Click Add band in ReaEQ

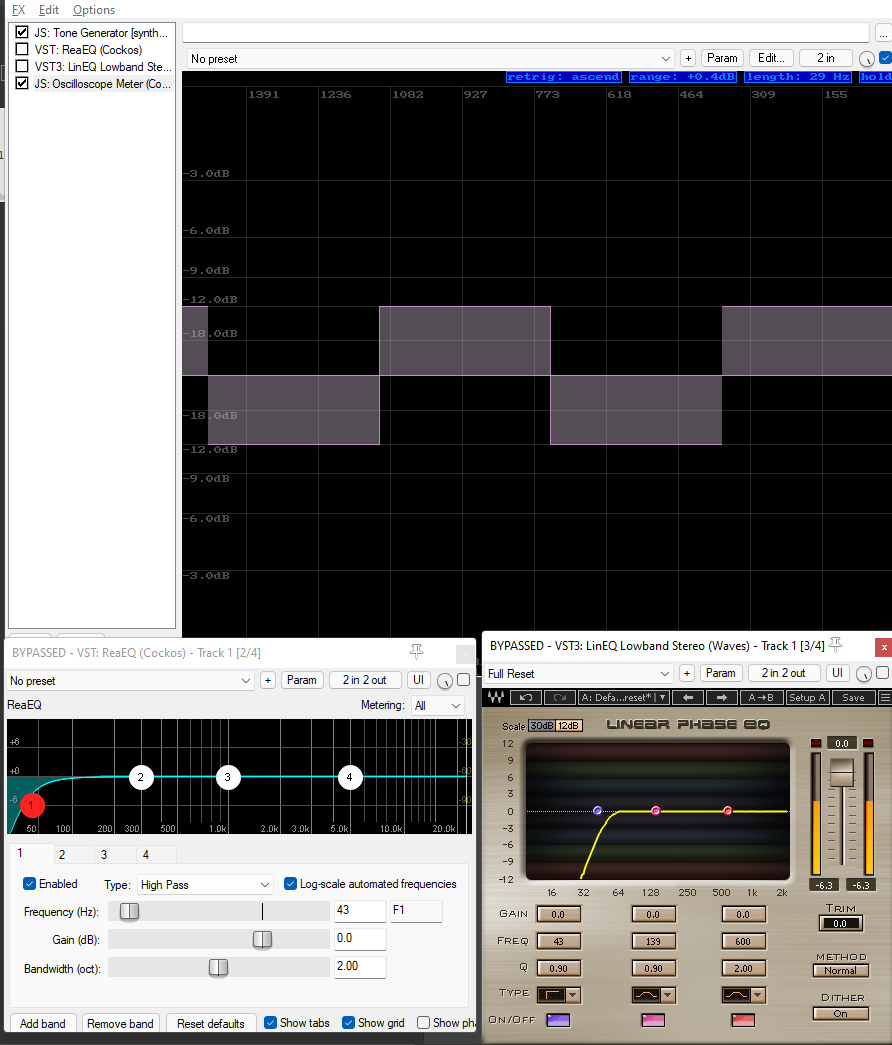click(43, 1024)
